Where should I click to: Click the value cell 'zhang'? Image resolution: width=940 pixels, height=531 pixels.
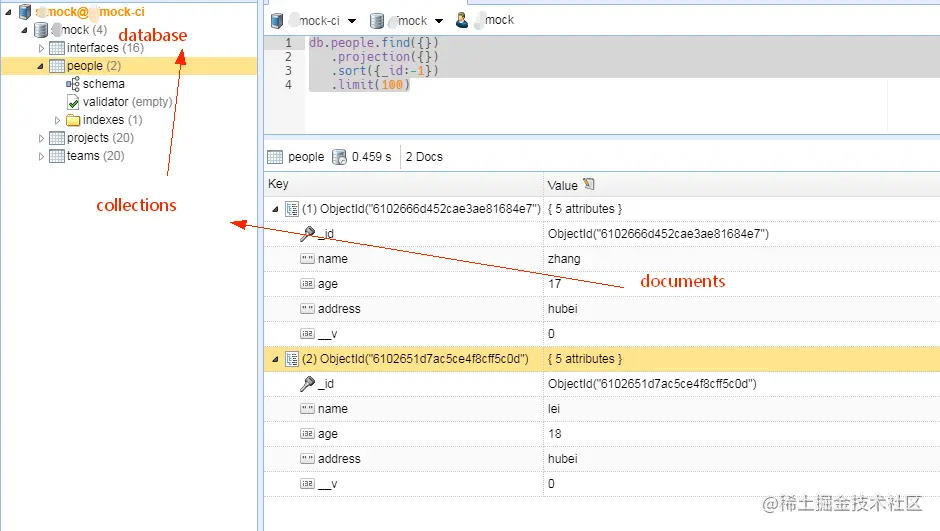coord(564,259)
